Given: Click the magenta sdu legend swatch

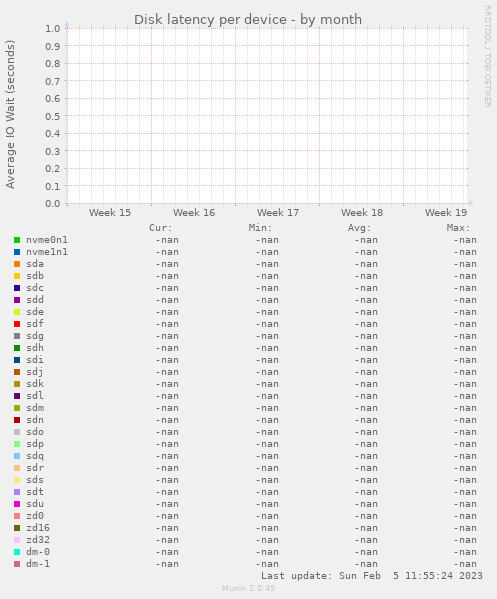Looking at the screenshot, I should coord(17,504).
